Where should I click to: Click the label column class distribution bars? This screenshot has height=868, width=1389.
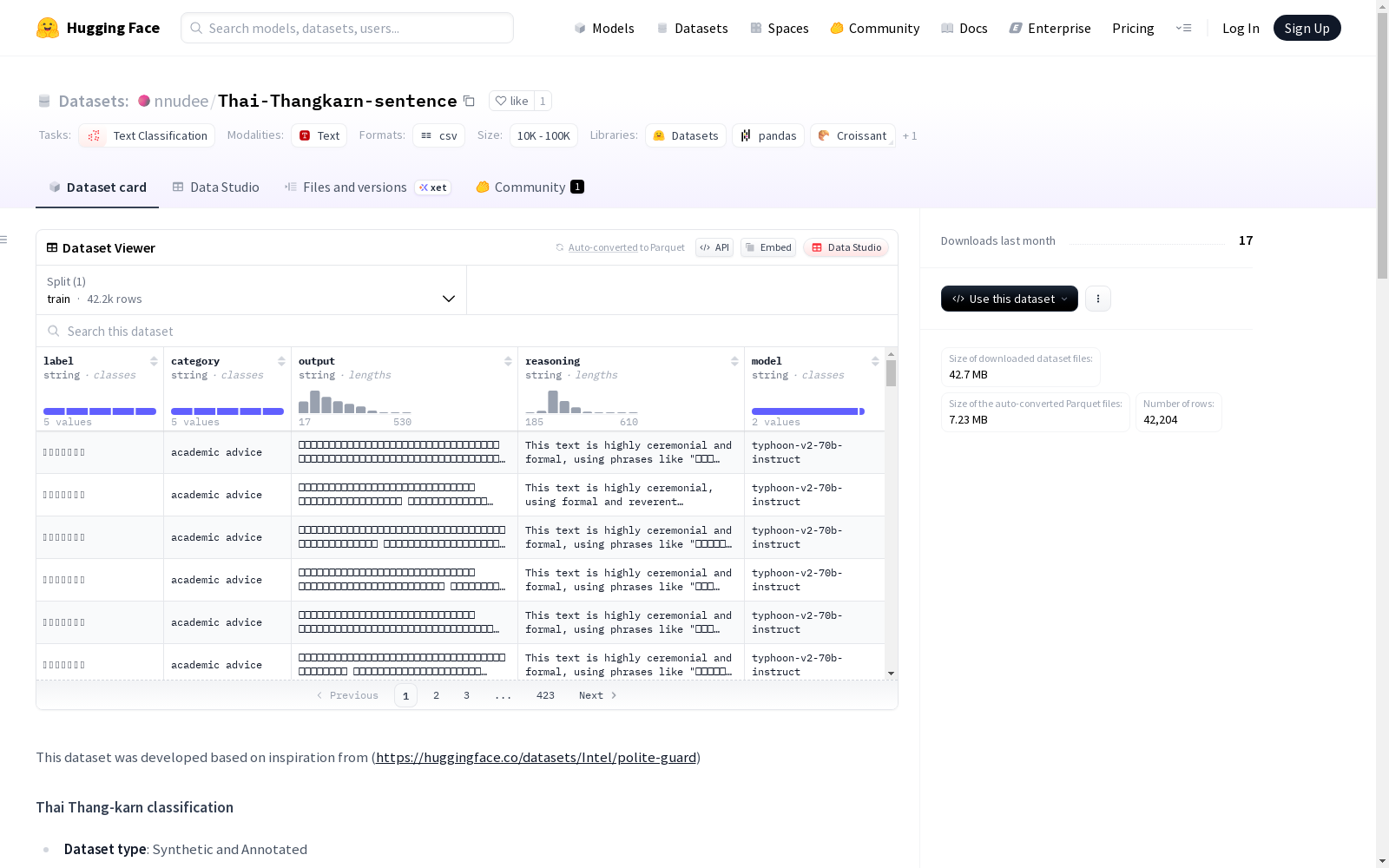(100, 411)
